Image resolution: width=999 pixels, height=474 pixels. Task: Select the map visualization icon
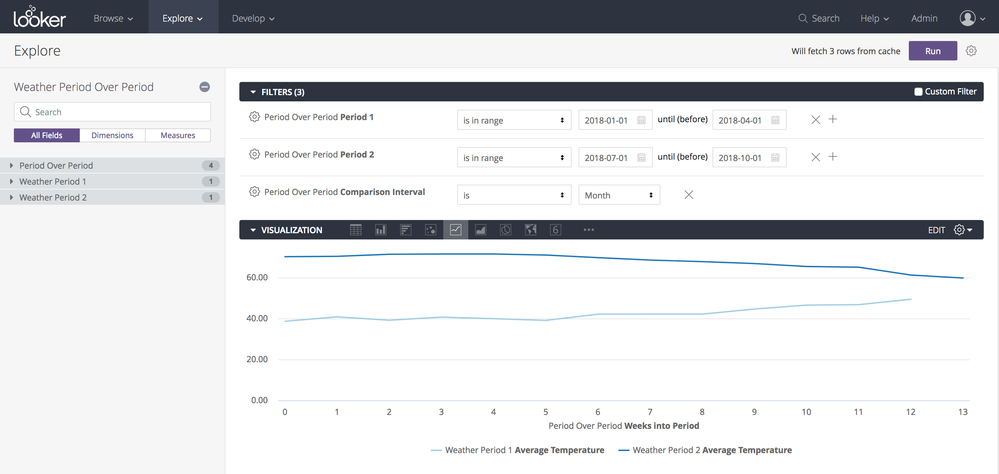pyautogui.click(x=530, y=230)
